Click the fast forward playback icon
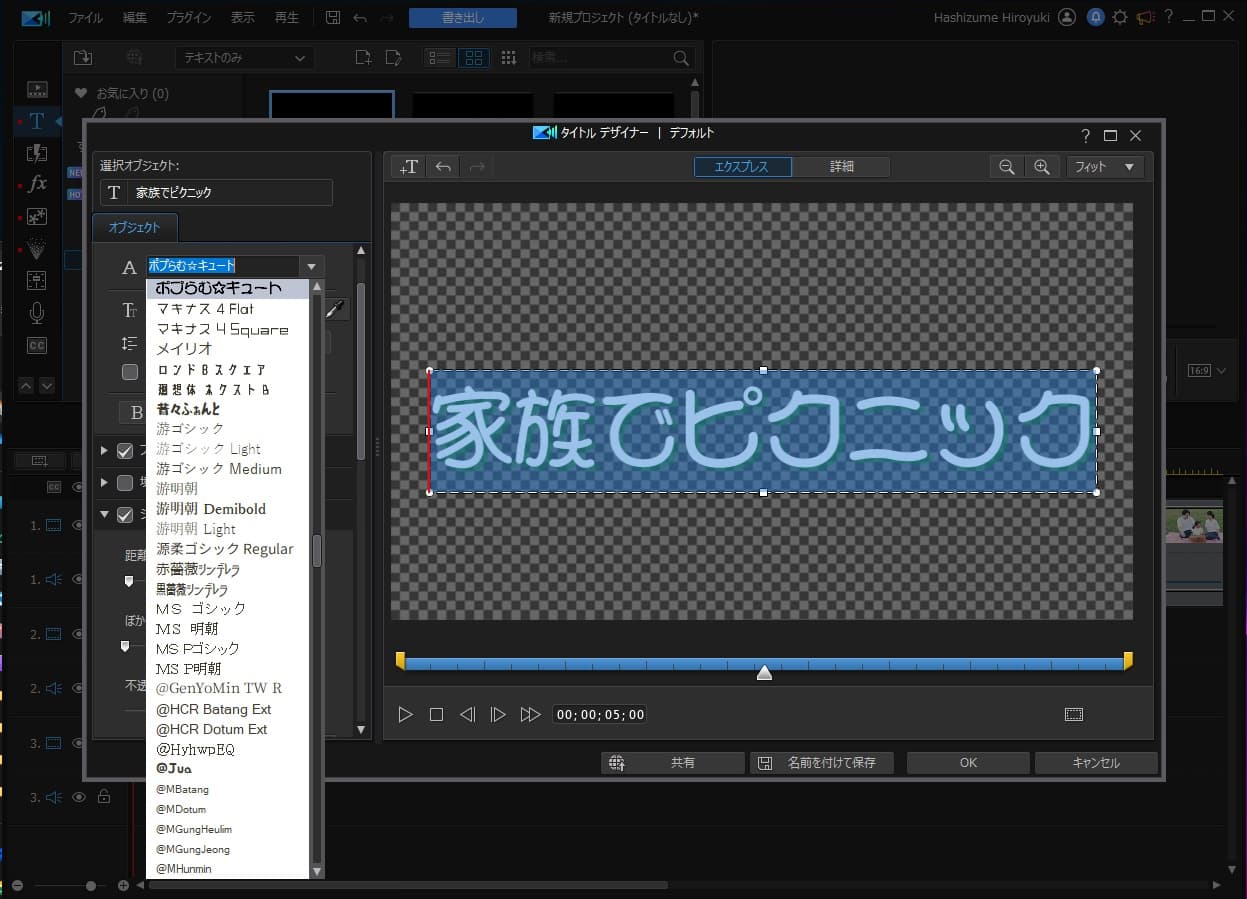The width and height of the screenshot is (1247, 899). pyautogui.click(x=530, y=714)
